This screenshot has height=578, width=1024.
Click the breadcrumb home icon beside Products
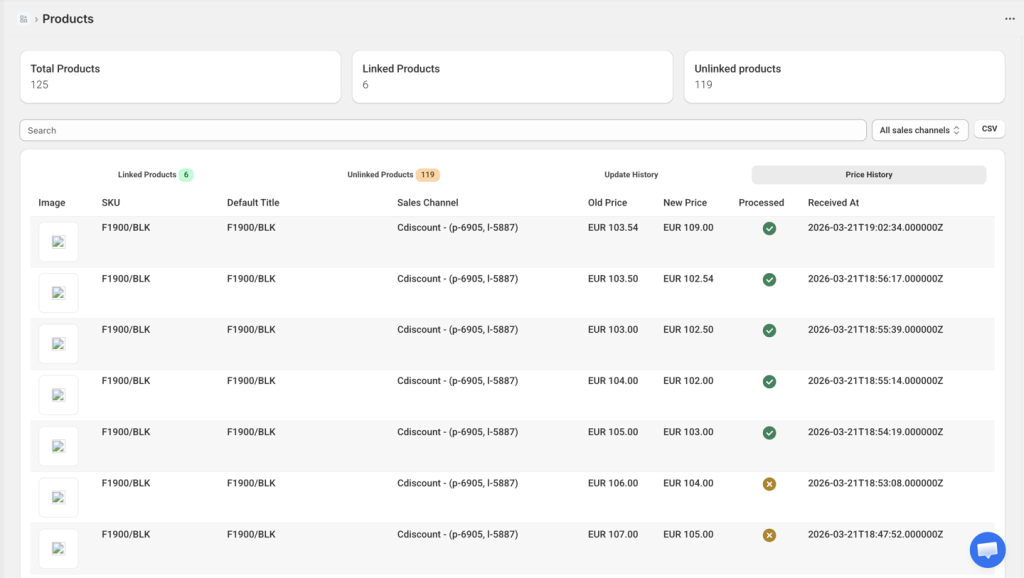pos(23,19)
